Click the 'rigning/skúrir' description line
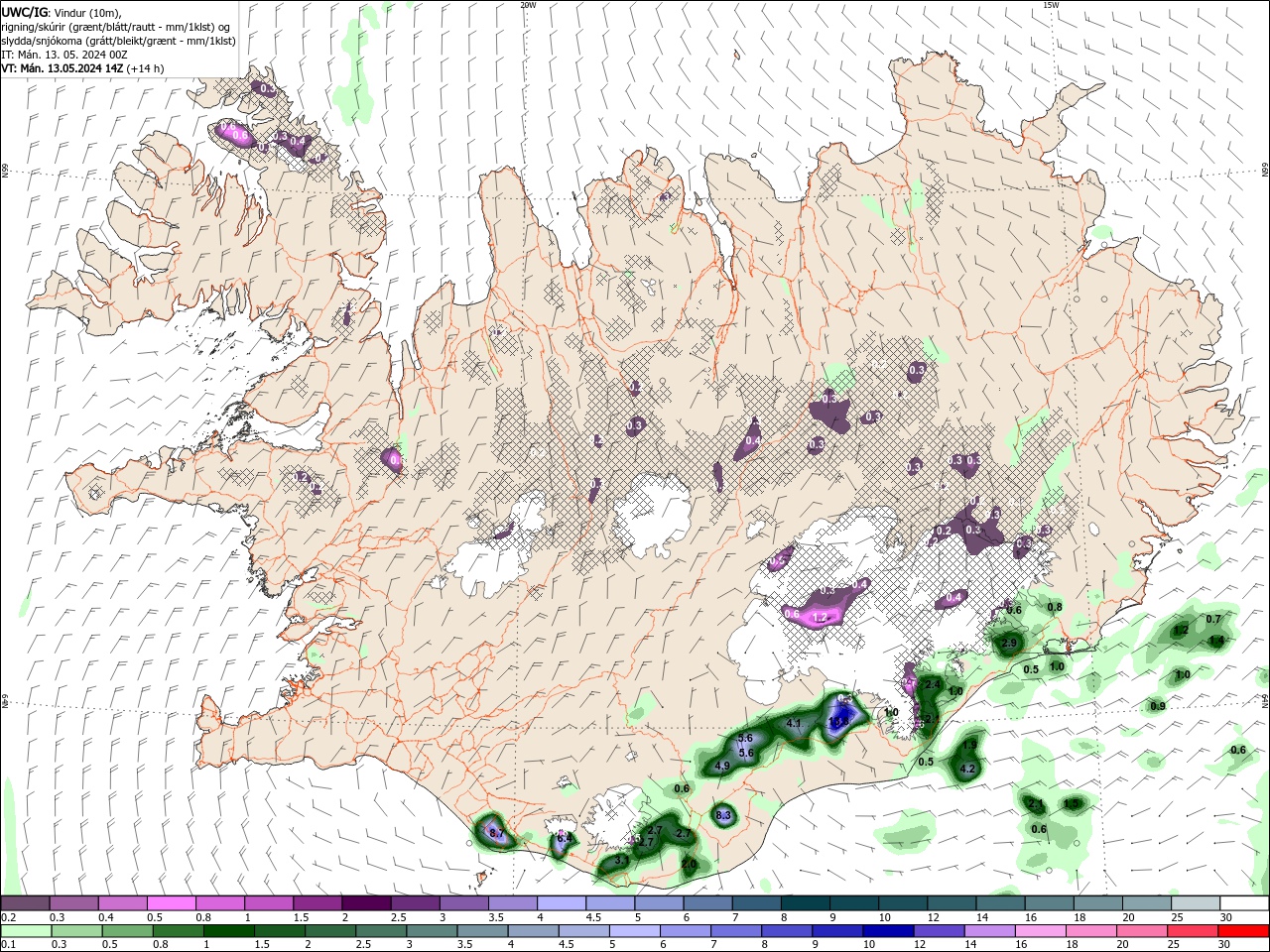This screenshot has height=952, width=1270. 116,27
